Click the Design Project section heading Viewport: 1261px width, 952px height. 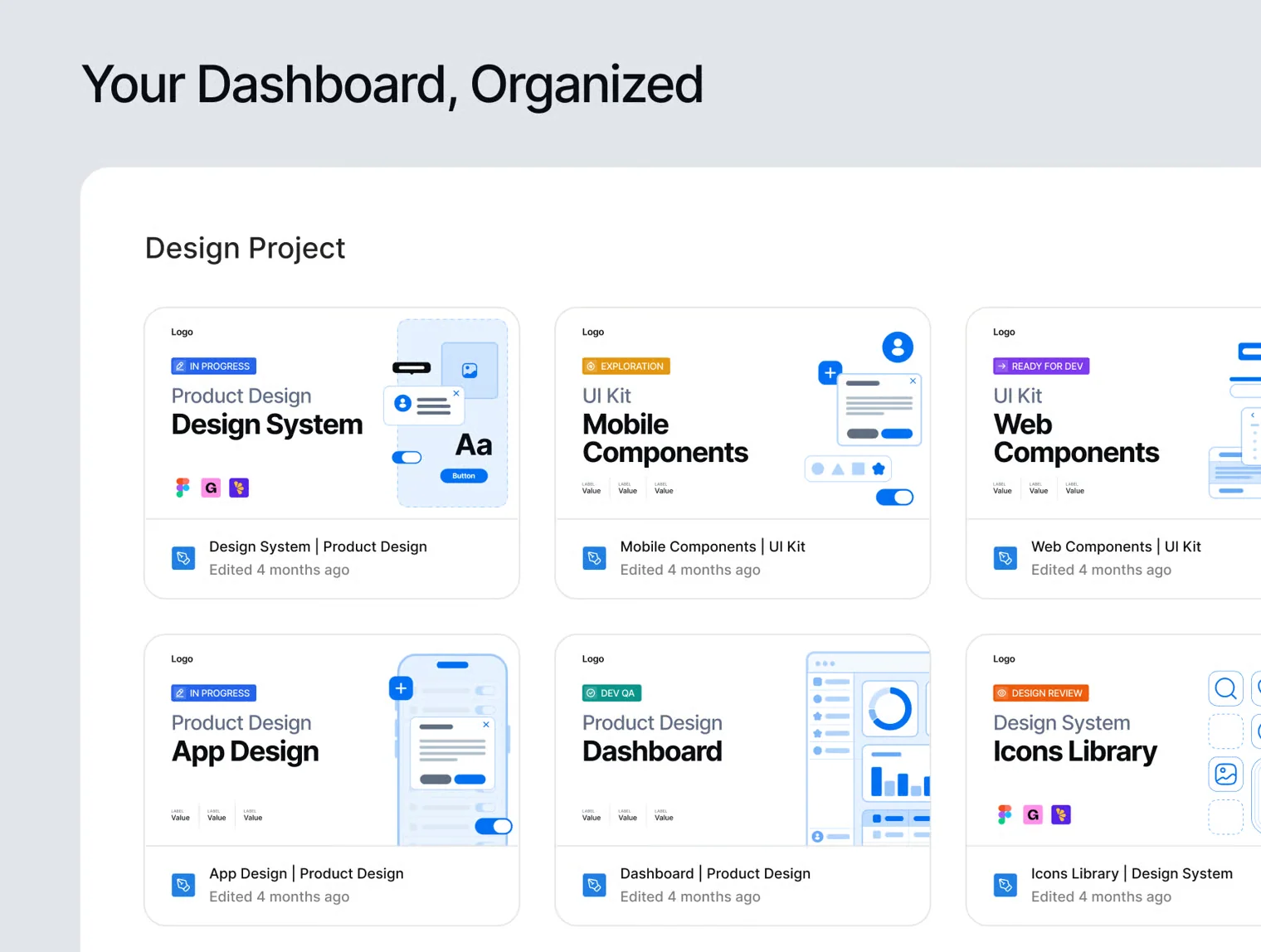pyautogui.click(x=245, y=248)
